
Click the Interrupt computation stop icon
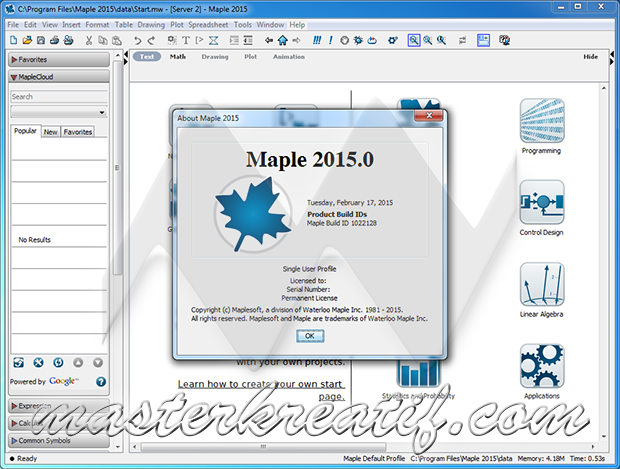click(x=344, y=40)
